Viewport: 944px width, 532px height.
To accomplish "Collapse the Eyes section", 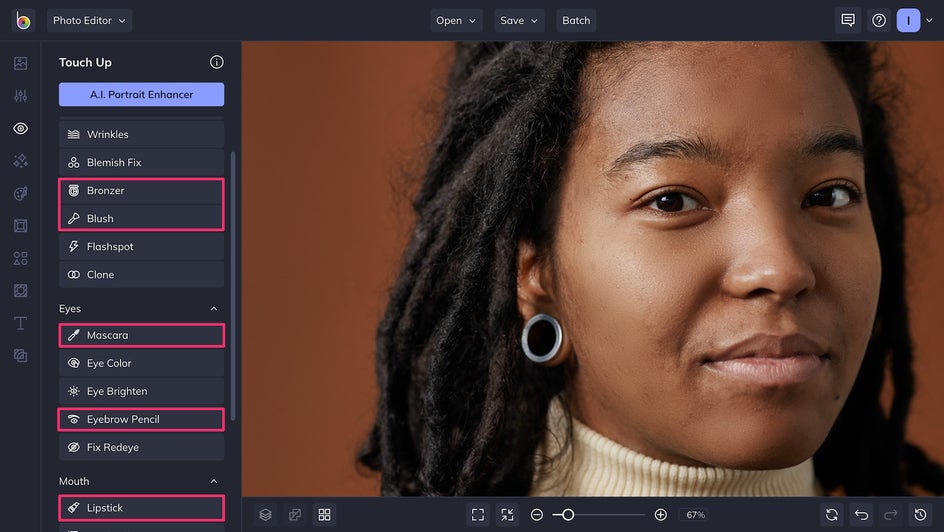I will (214, 309).
